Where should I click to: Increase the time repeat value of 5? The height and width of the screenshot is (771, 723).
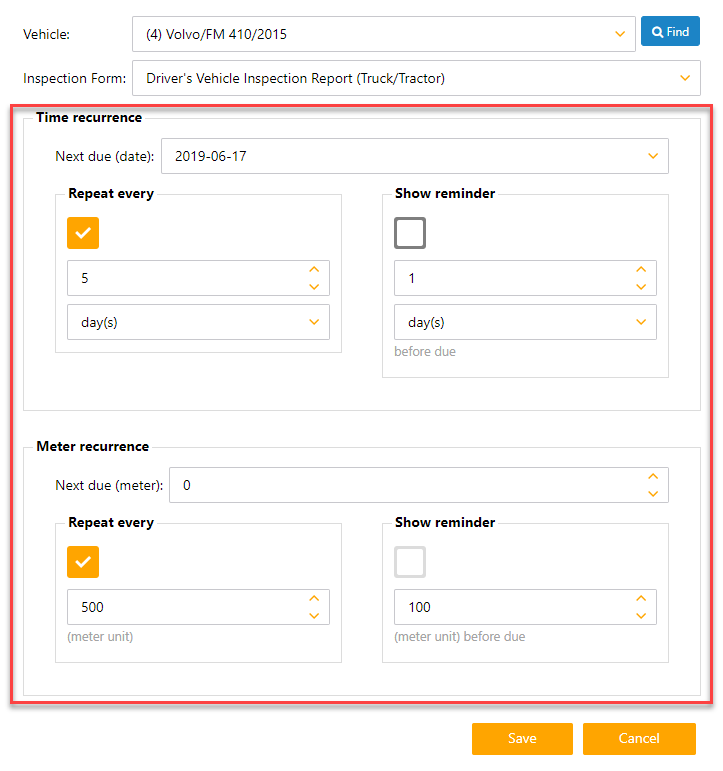314,269
